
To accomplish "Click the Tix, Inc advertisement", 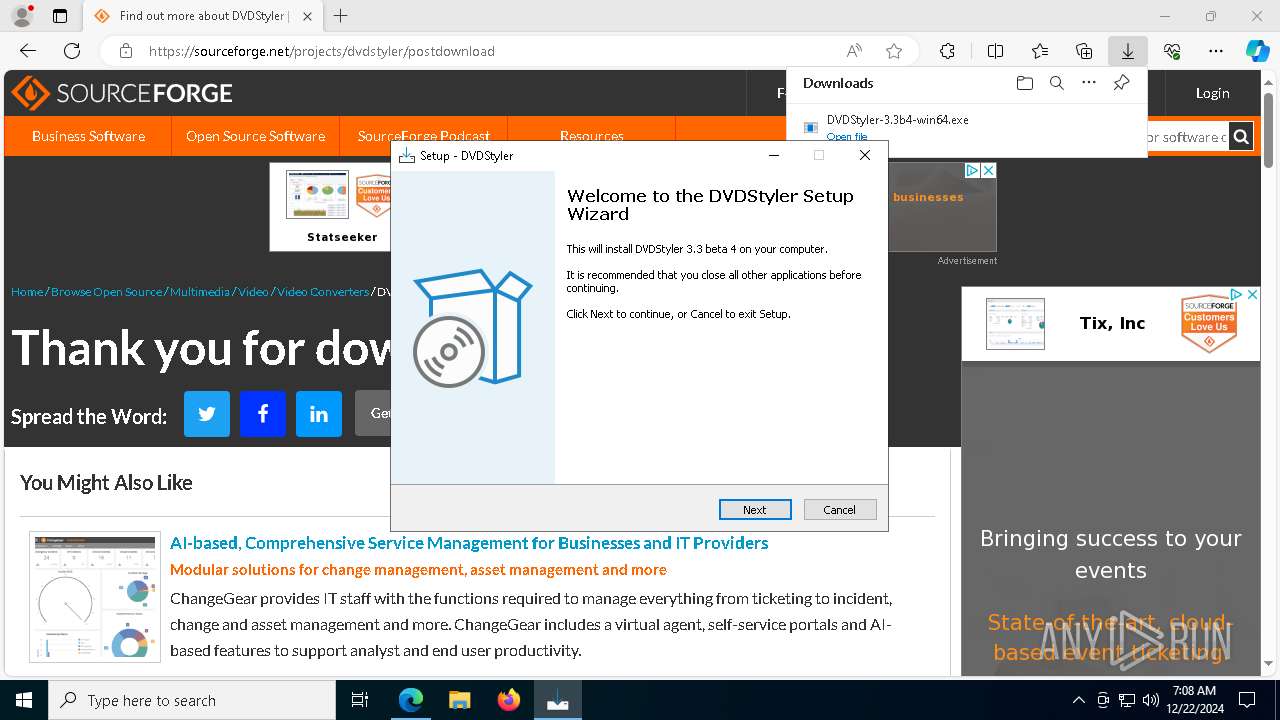I will [1111, 324].
